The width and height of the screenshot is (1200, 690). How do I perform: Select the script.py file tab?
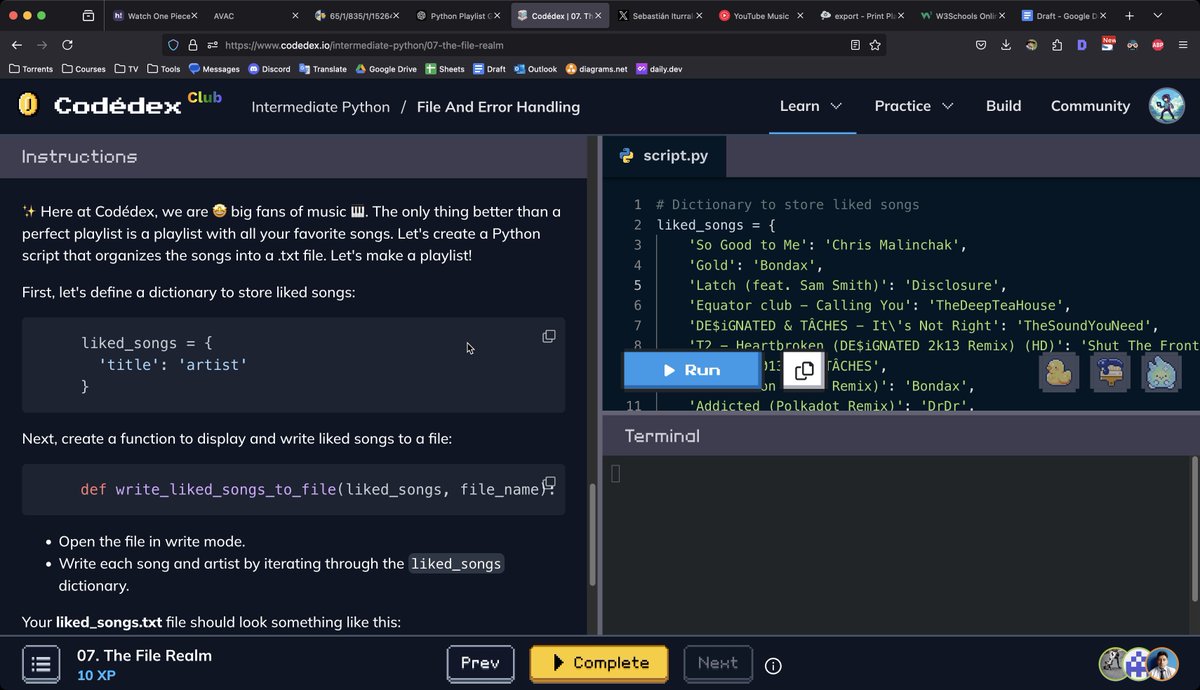[664, 156]
